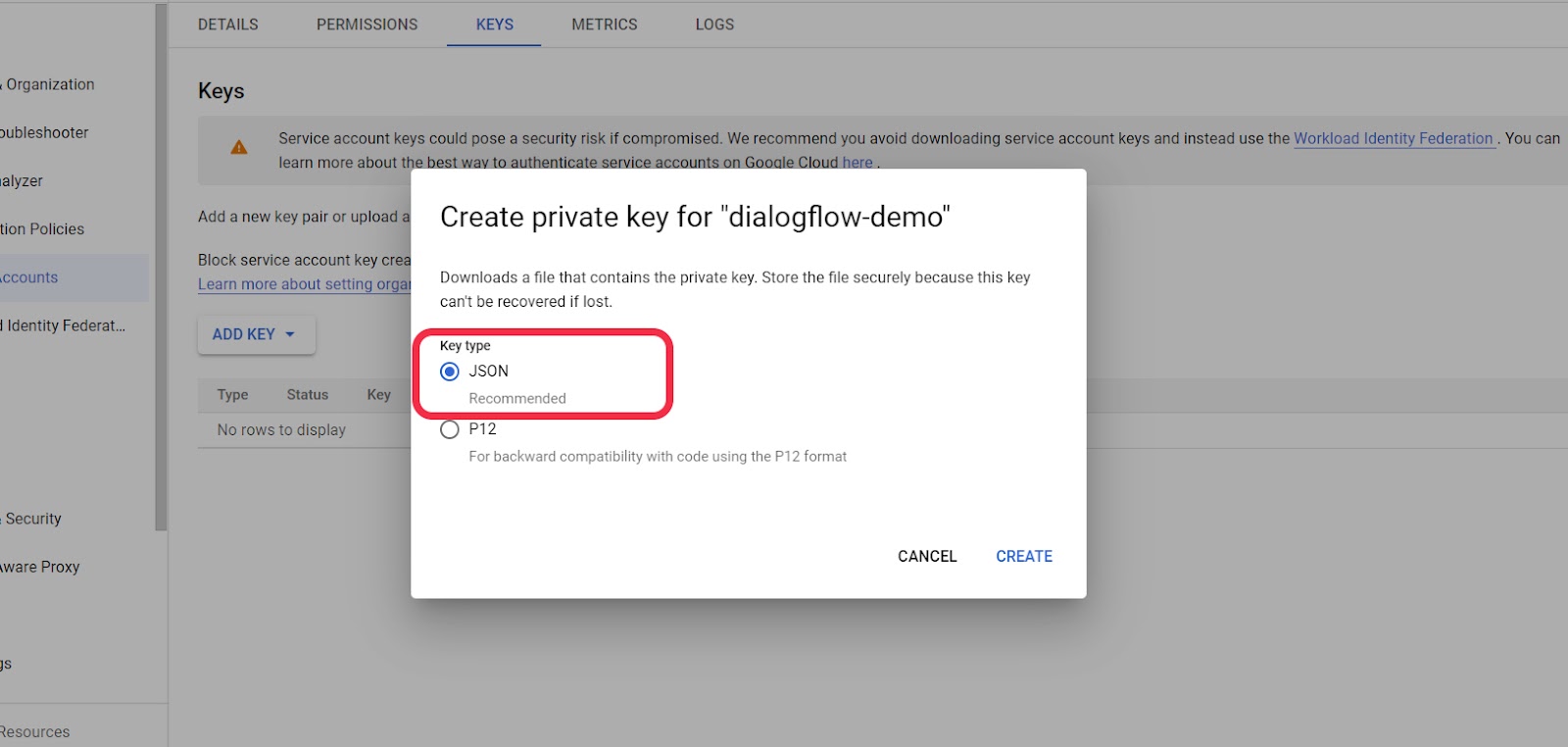This screenshot has width=1568, height=747.
Task: Open the LOGS tab
Action: (x=714, y=25)
